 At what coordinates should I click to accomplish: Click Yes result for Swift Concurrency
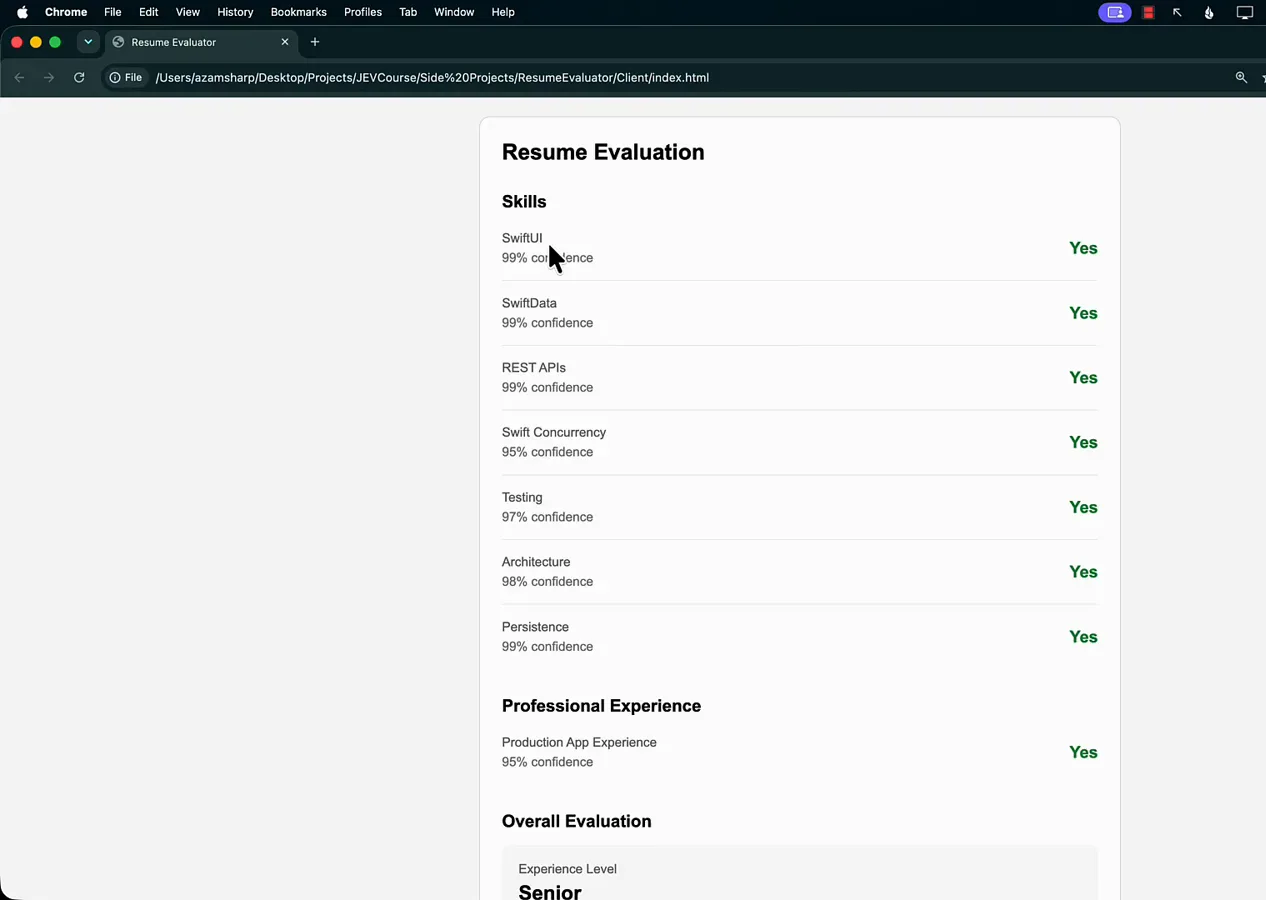1083,442
